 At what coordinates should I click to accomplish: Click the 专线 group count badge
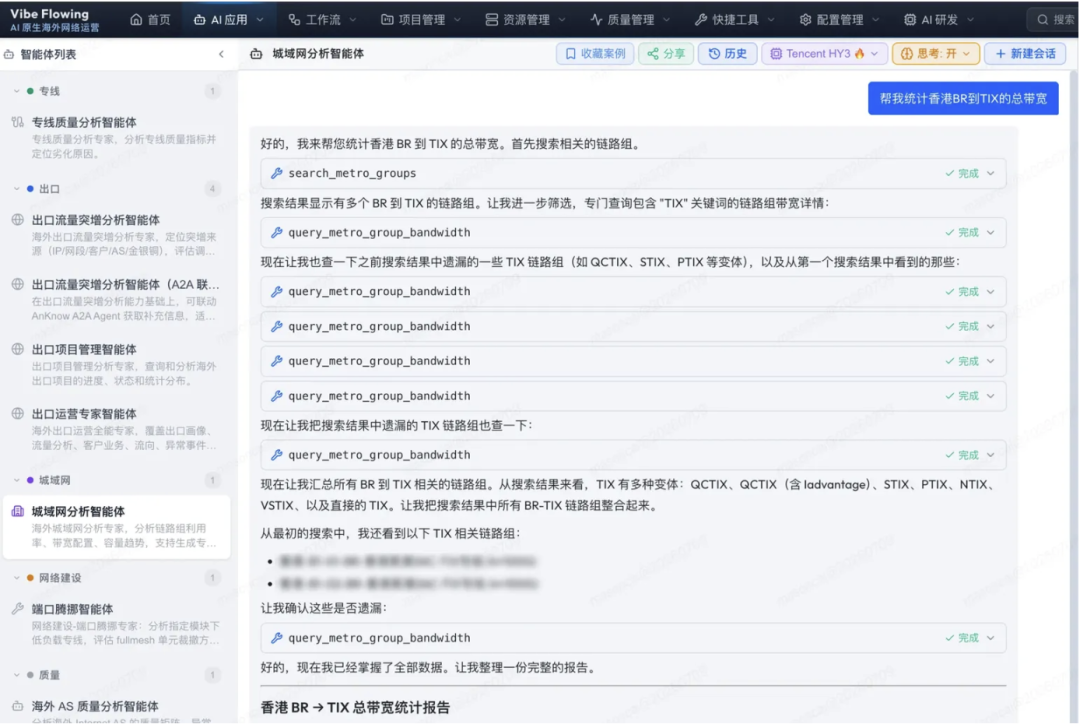point(212,91)
